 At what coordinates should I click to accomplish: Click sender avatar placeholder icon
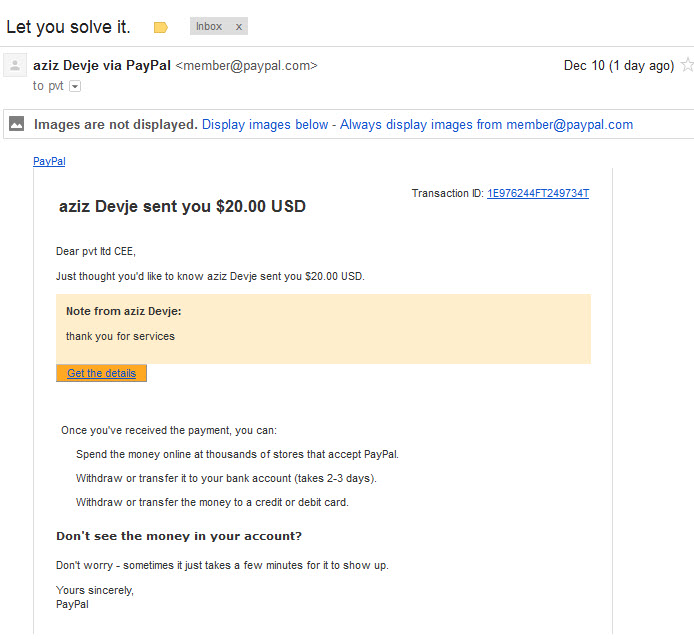click(x=15, y=65)
